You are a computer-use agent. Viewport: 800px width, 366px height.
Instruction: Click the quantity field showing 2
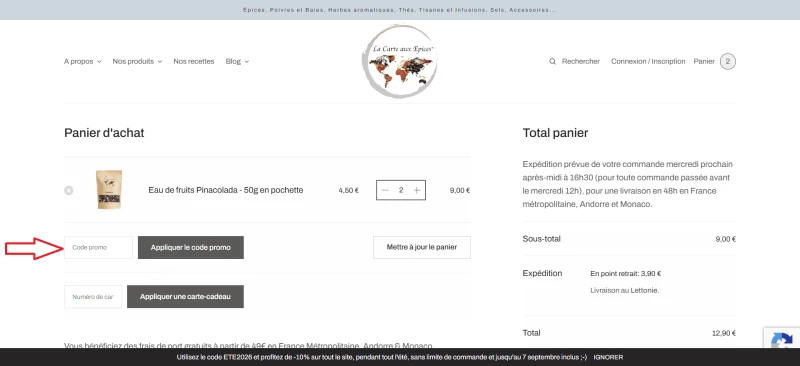pos(401,190)
